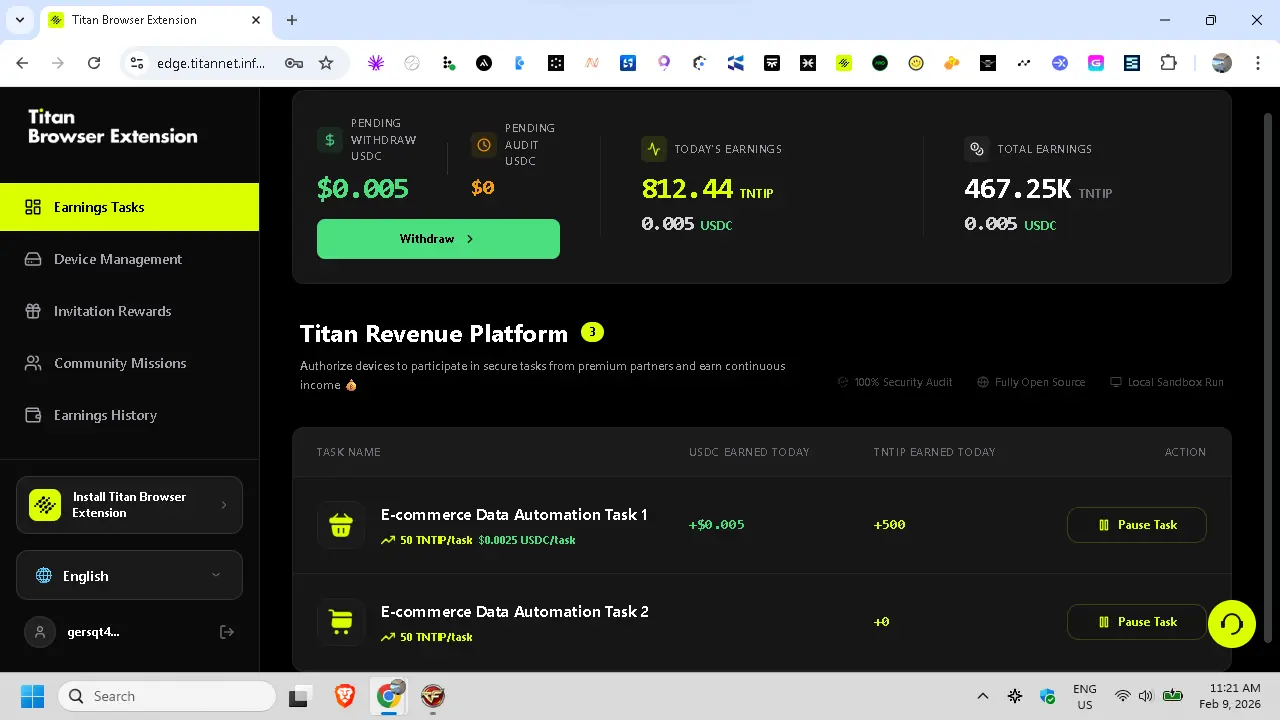Pause E-commerce Data Automation Task 2

tap(1137, 622)
